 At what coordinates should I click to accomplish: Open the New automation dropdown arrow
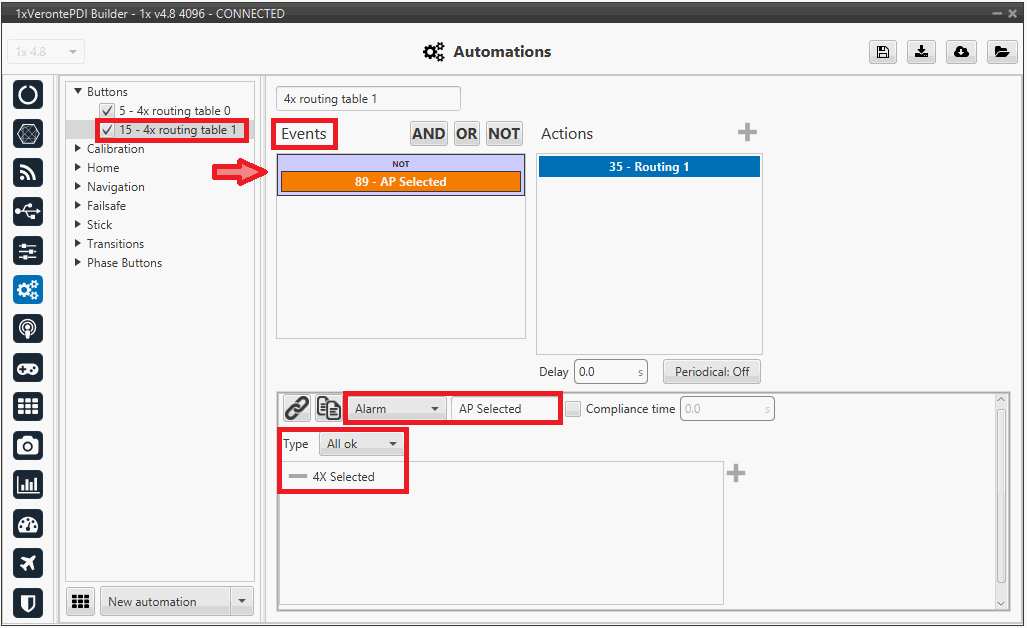[242, 601]
